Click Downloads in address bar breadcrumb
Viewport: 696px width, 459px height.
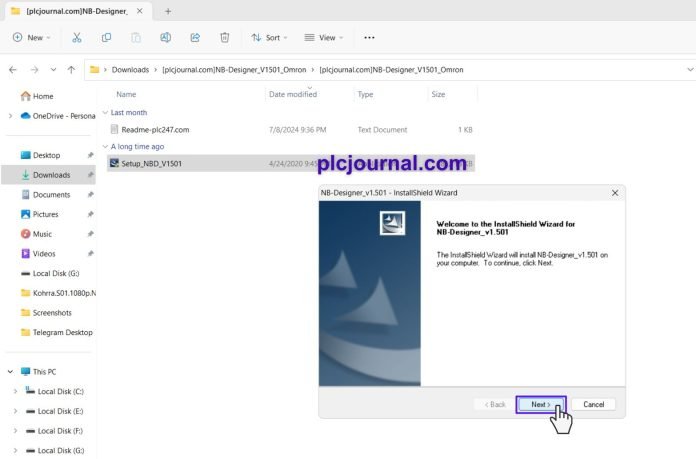coord(130,70)
